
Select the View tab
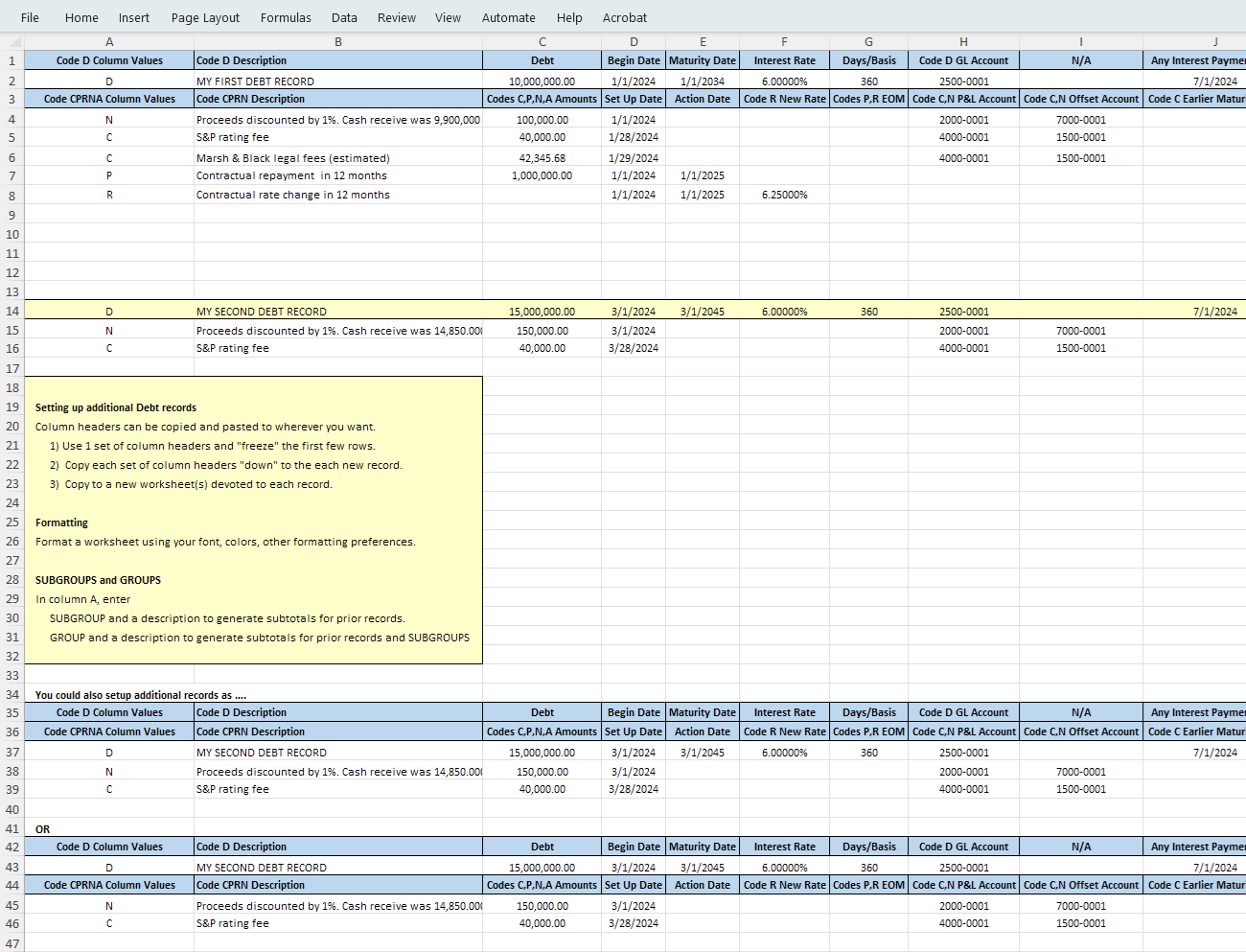448,17
